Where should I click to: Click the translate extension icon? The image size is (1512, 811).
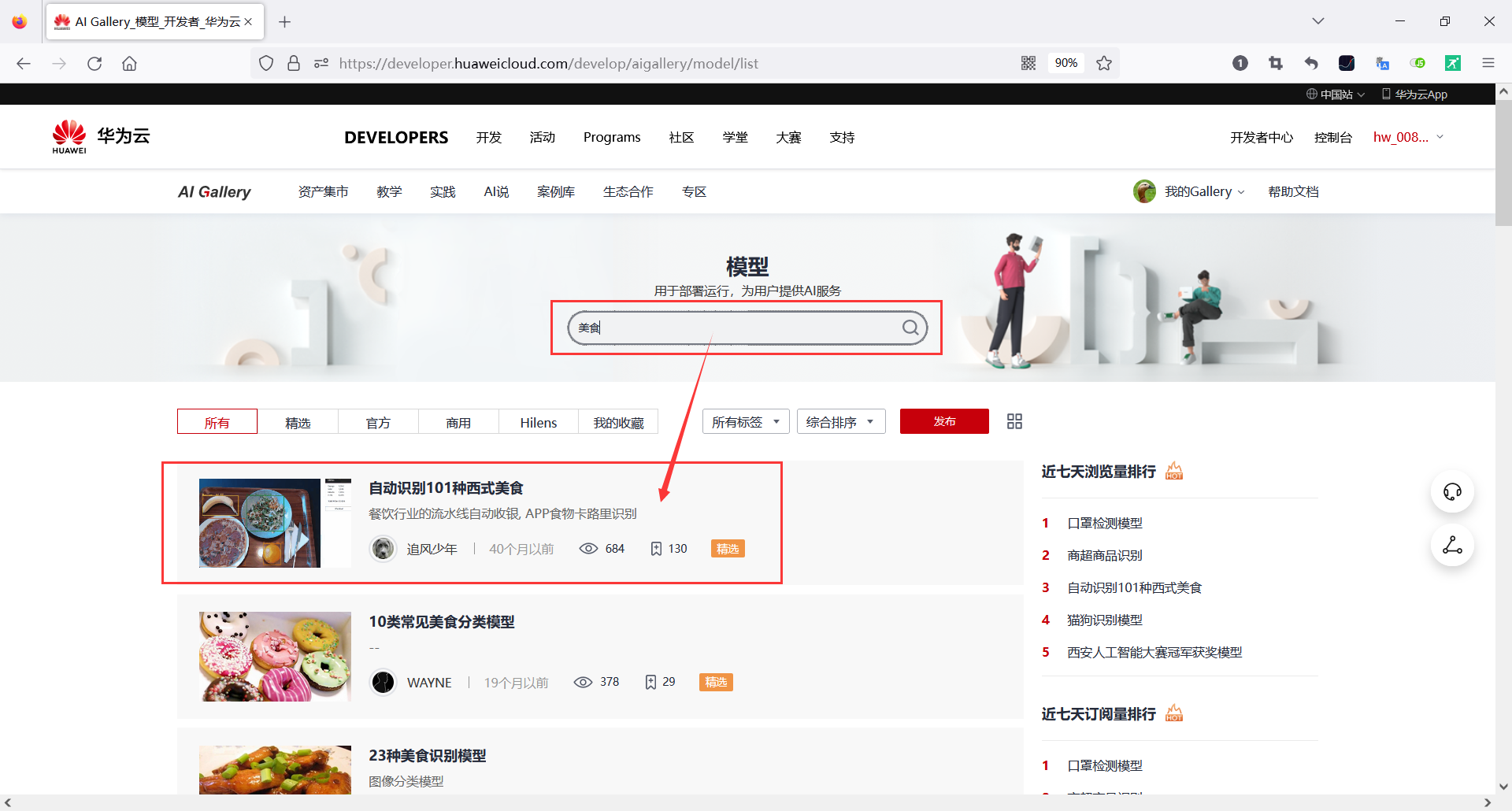coord(1383,63)
